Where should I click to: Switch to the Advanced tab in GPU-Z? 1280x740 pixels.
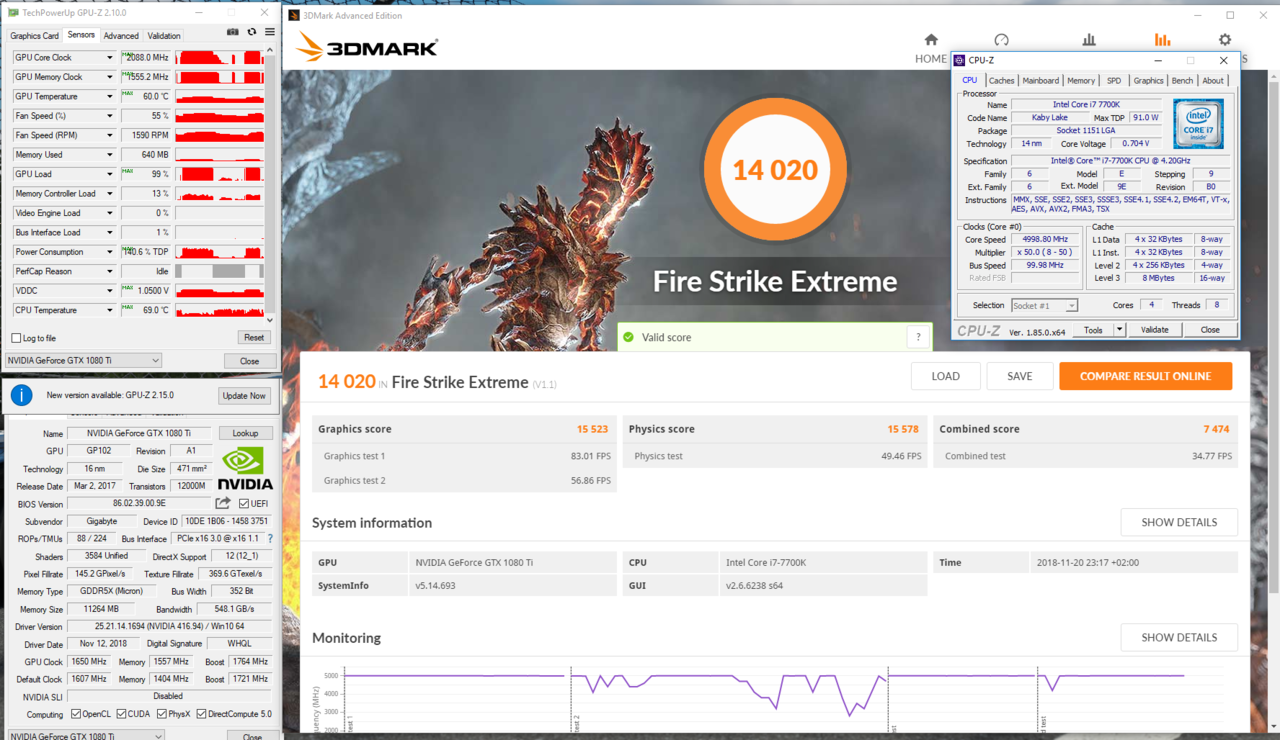click(121, 36)
